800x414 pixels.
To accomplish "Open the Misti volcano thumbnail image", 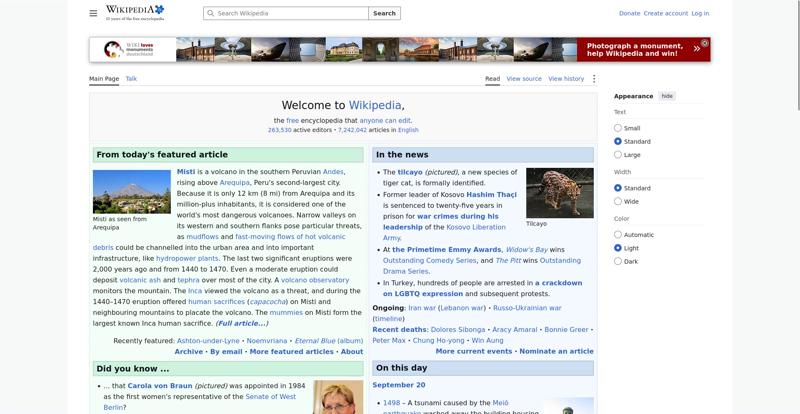I will 132,191.
